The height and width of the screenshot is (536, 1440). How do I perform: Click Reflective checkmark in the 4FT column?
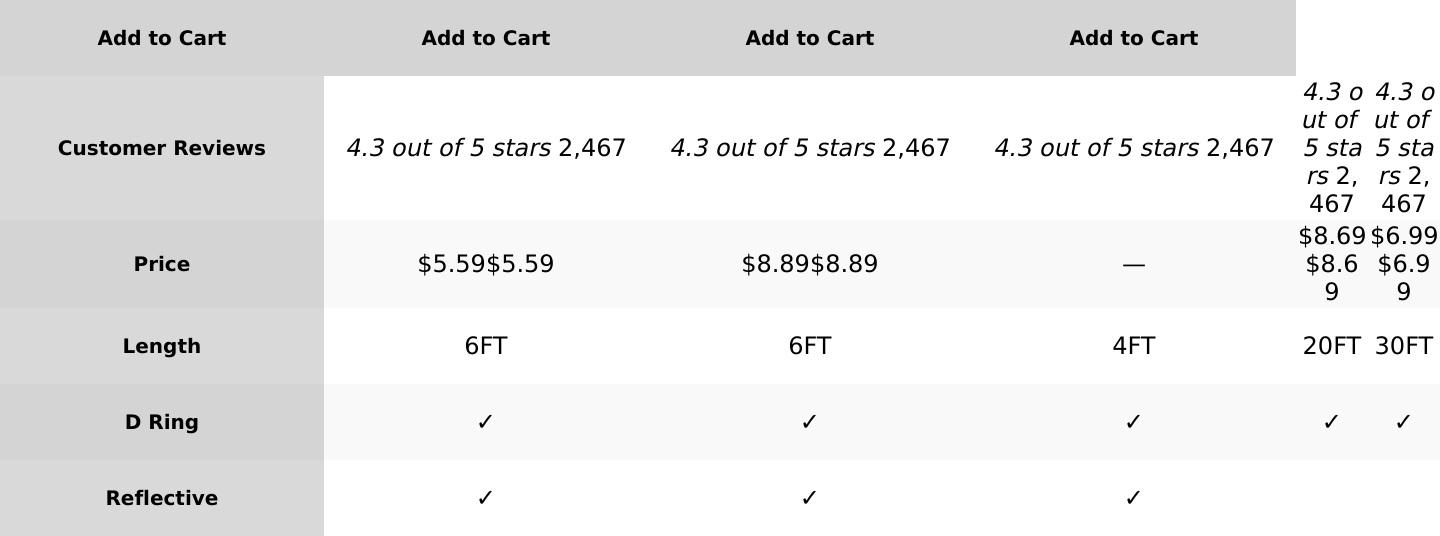1133,498
